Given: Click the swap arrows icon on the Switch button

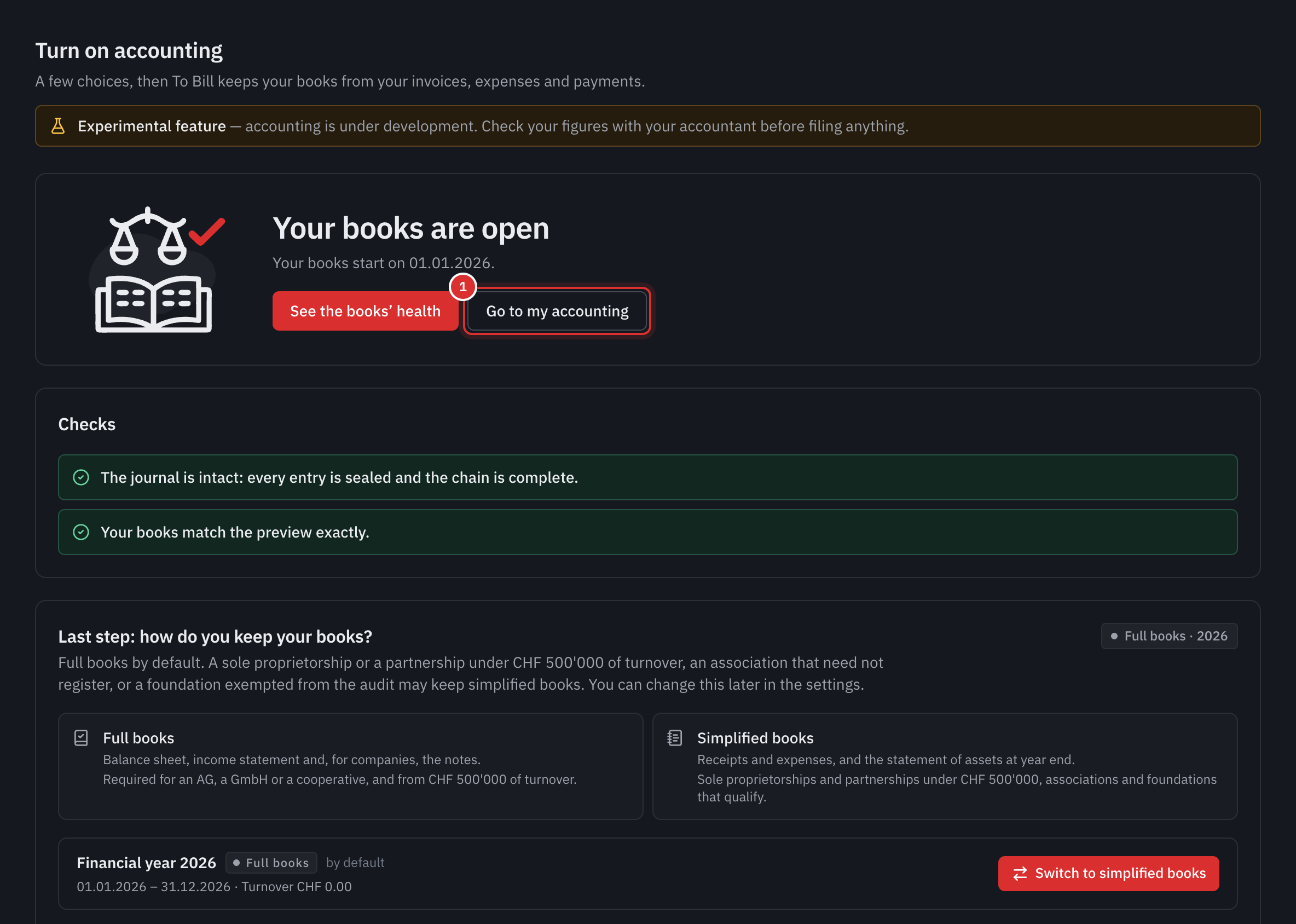Looking at the screenshot, I should point(1020,873).
